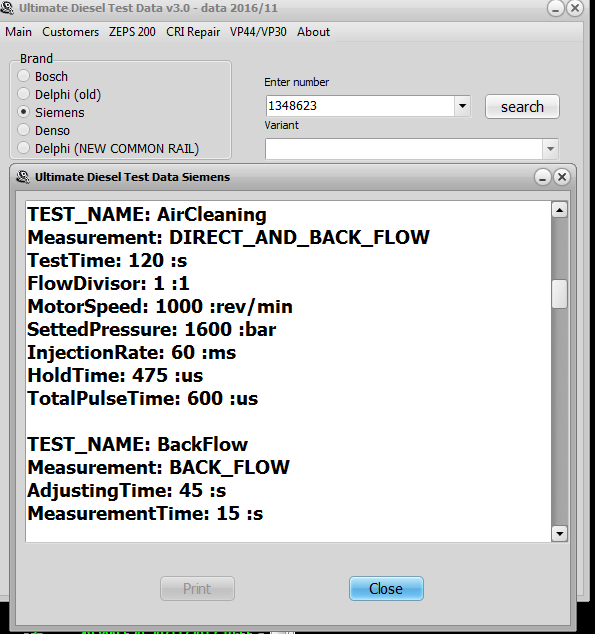Select the Delphi (old) radio button

pyautogui.click(x=24, y=94)
